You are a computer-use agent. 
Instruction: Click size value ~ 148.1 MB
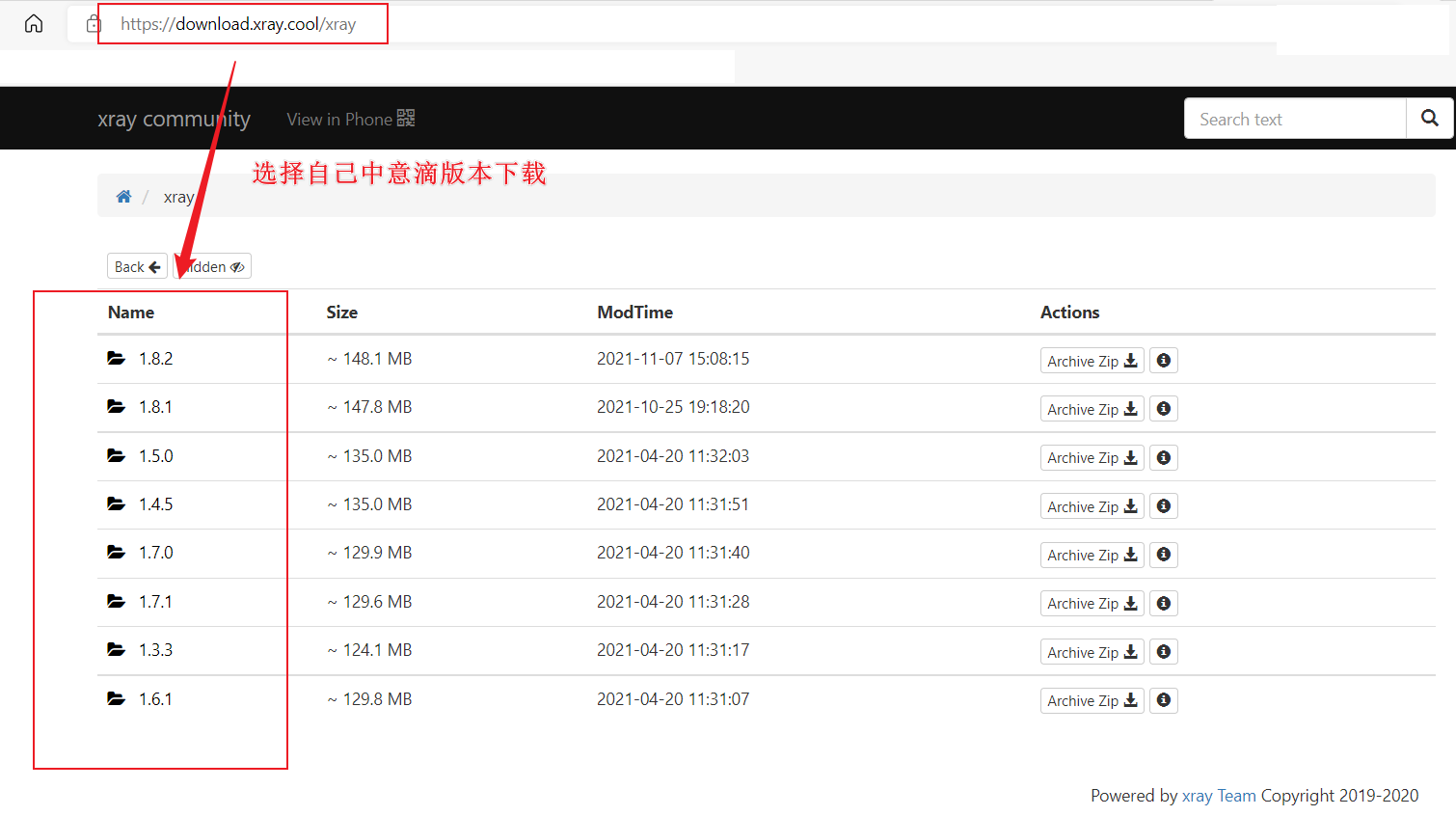coord(369,359)
